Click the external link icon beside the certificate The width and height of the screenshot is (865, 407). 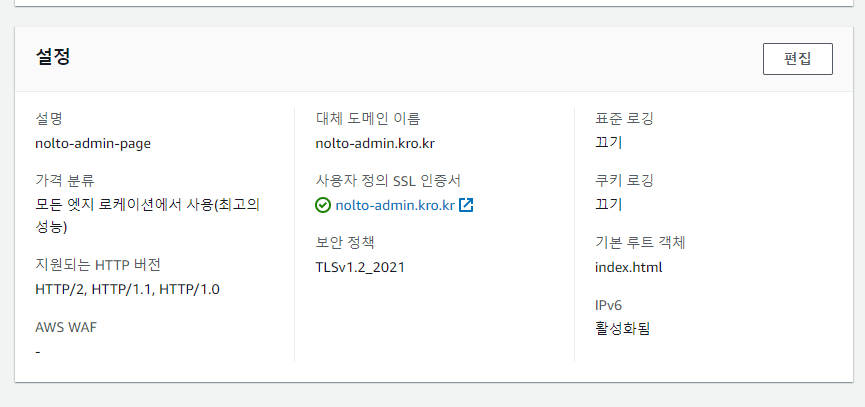pos(466,205)
